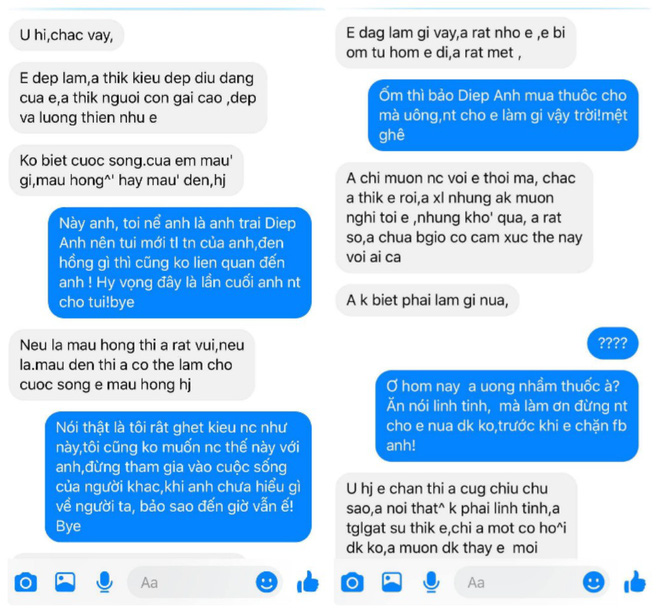Tap message starting 'Ko biet cuoc song'

point(126,171)
